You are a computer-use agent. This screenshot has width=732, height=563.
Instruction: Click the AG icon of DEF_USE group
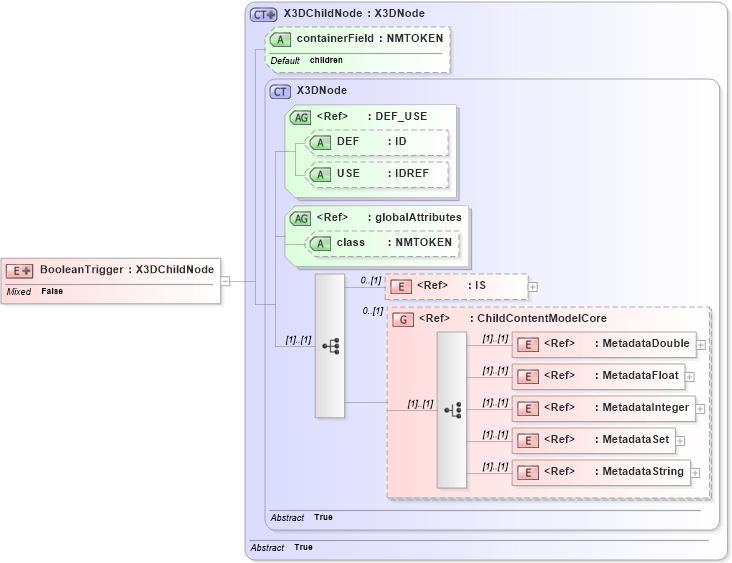300,118
